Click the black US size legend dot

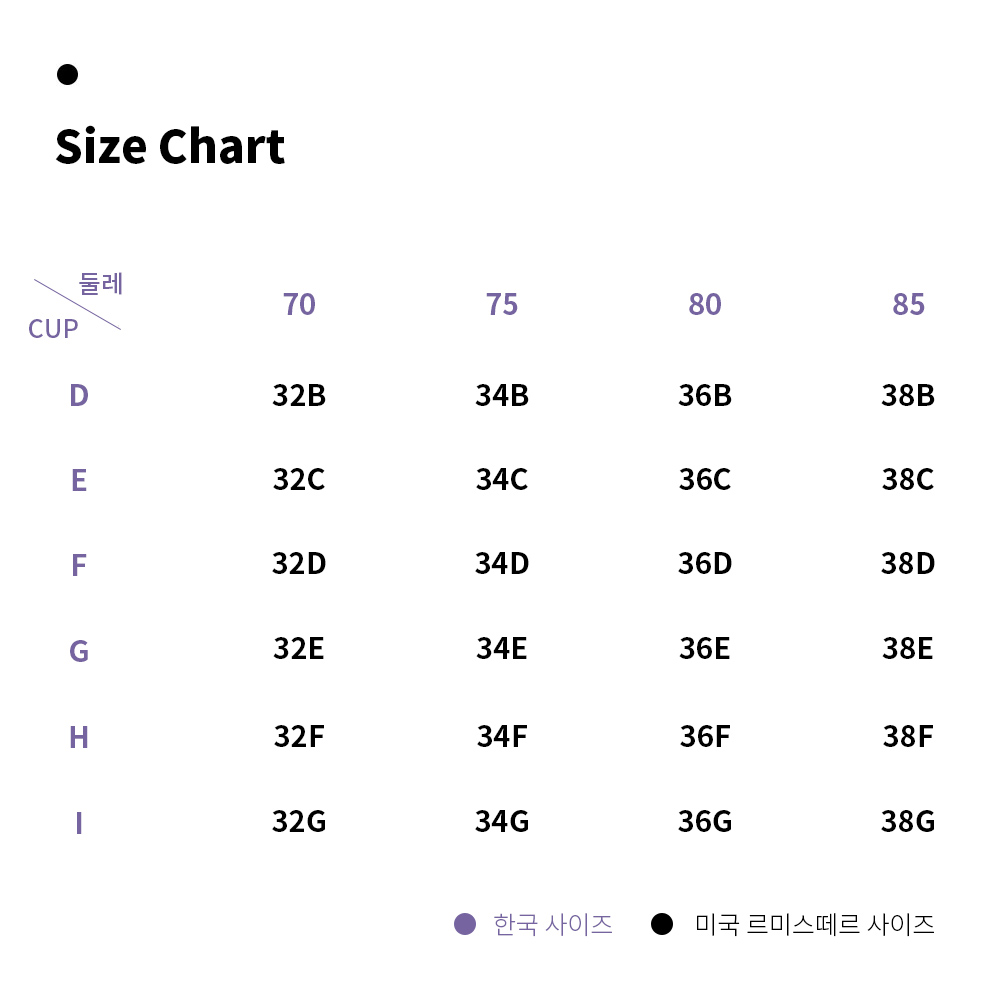(662, 923)
